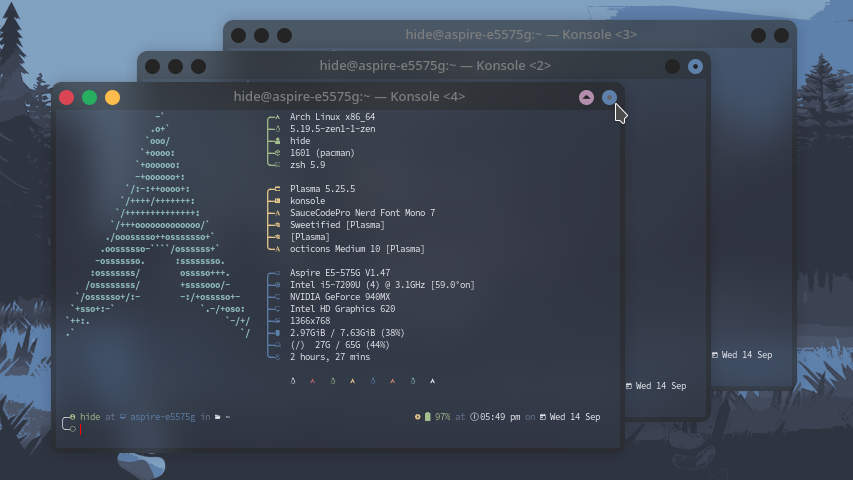This screenshot has width=853, height=480.
Task: Close the Konsole <4> window with red button
Action: click(x=66, y=97)
